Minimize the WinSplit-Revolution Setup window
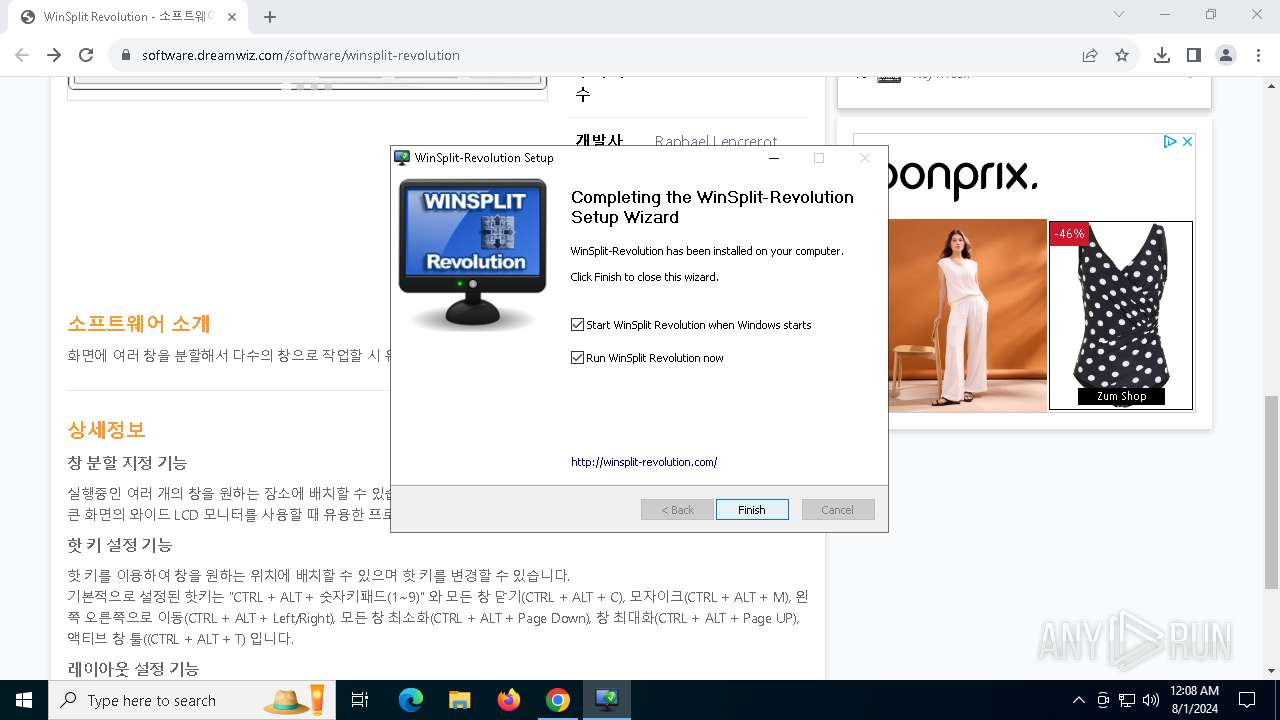 click(774, 158)
